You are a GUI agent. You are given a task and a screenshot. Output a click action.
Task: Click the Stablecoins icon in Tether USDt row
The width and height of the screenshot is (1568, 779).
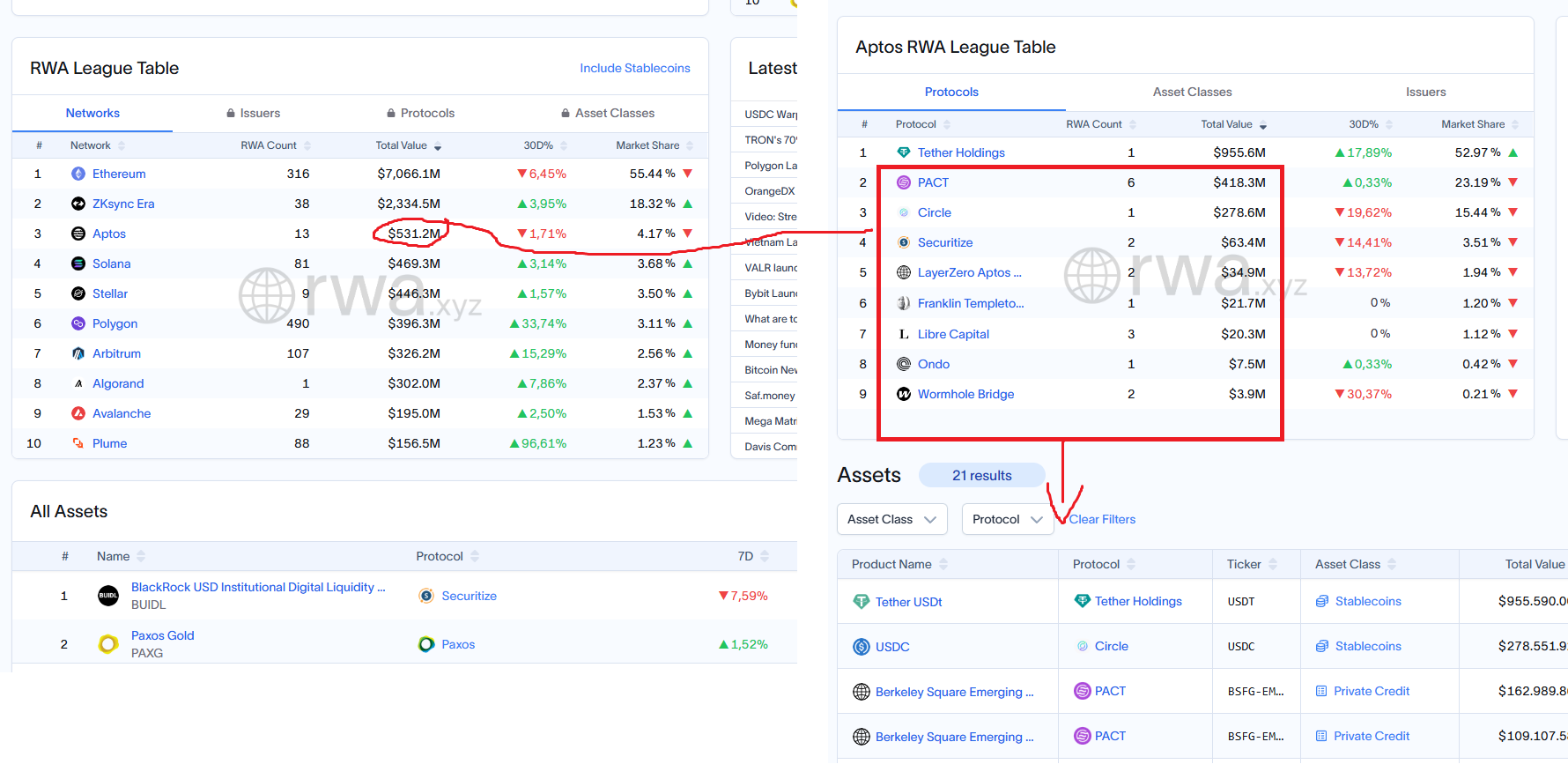click(x=1322, y=601)
